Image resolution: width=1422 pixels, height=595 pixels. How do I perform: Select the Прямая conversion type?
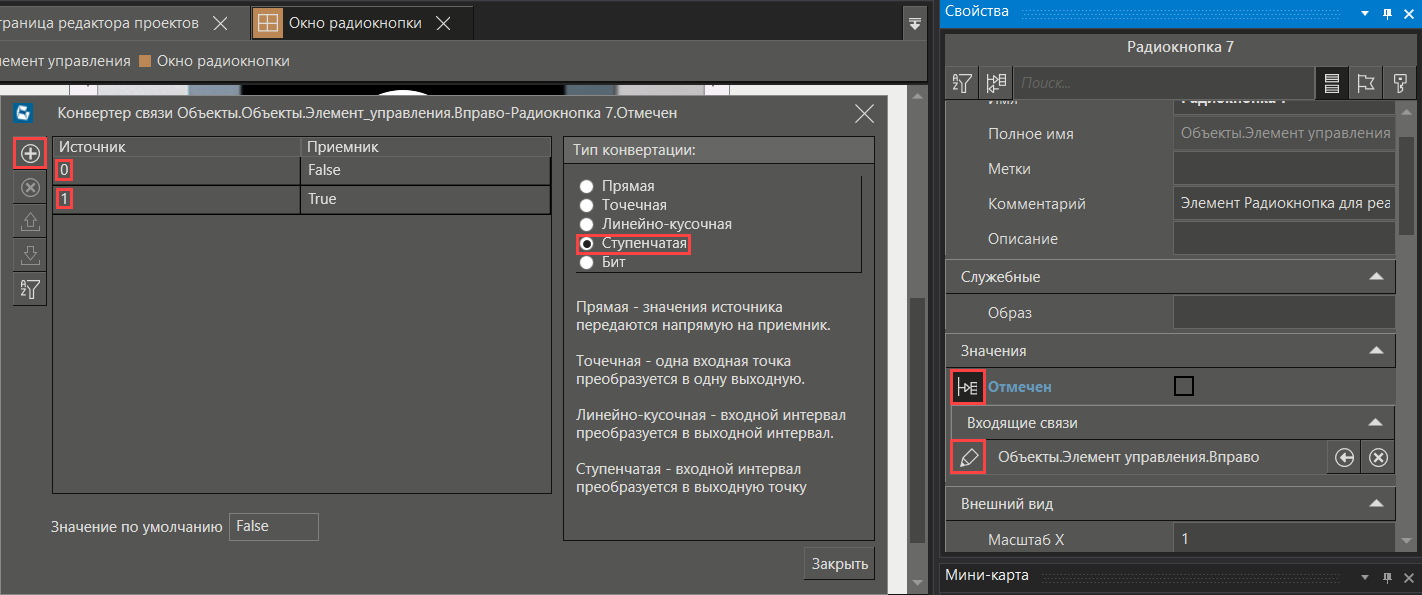click(587, 187)
